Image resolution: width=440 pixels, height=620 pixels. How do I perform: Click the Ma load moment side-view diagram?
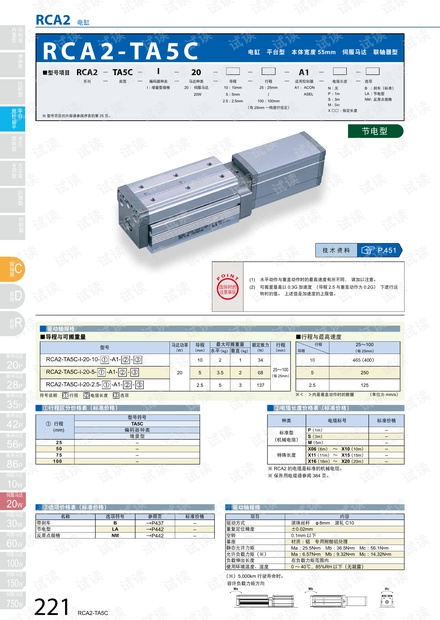[265, 599]
